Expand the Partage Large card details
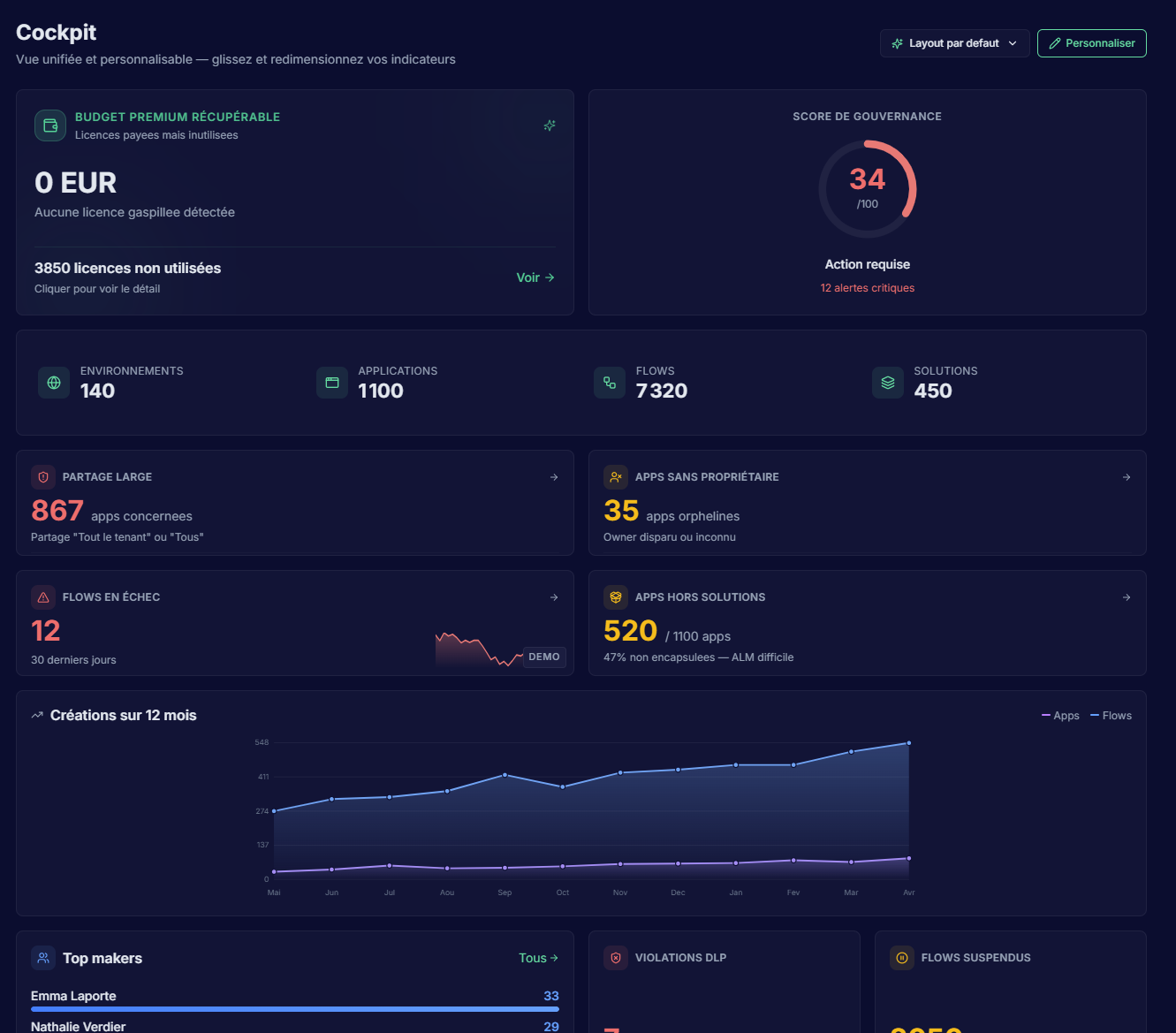Viewport: 1176px width, 1033px height. pyautogui.click(x=554, y=476)
